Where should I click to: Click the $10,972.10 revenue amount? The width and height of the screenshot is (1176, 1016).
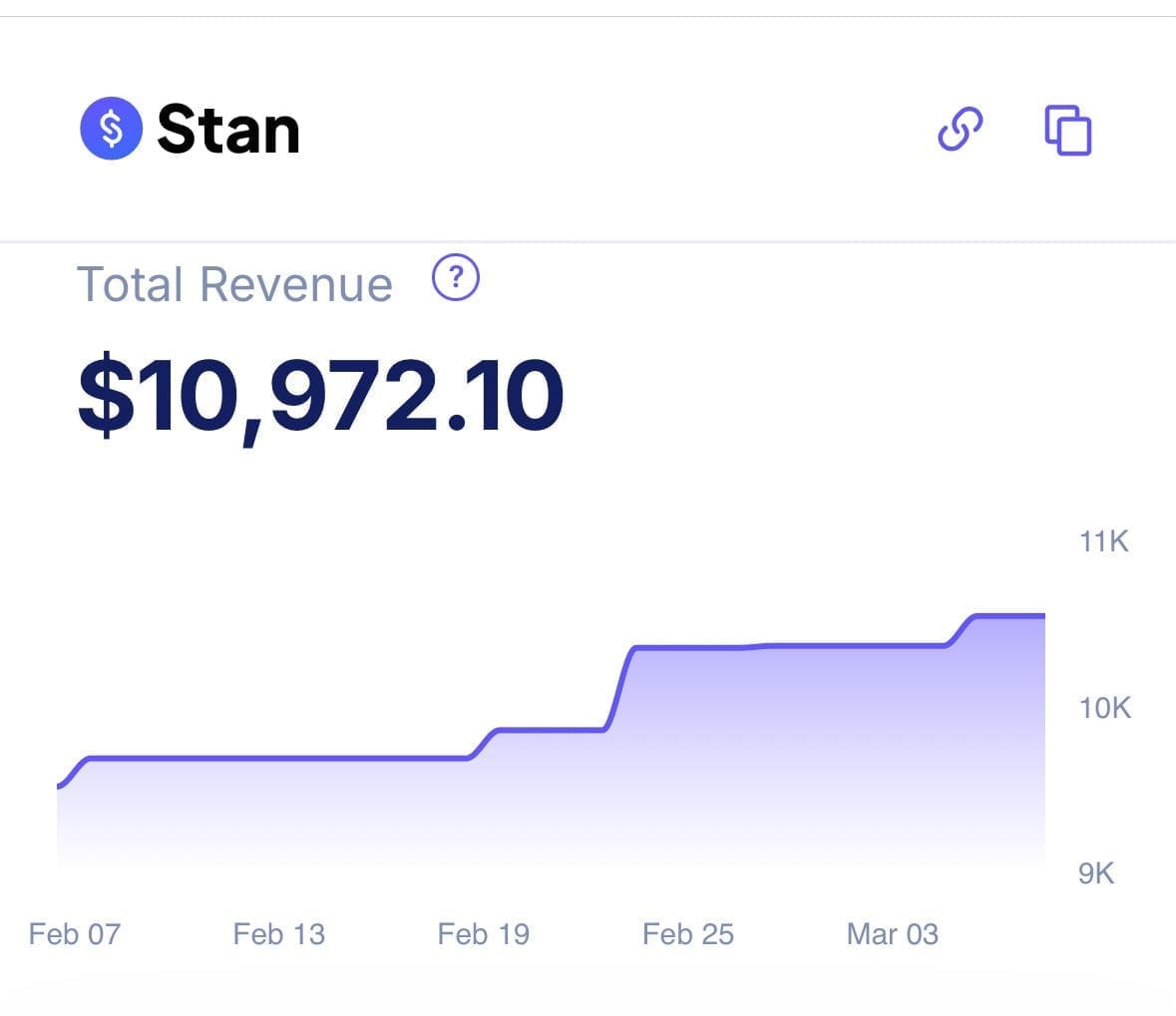[320, 396]
